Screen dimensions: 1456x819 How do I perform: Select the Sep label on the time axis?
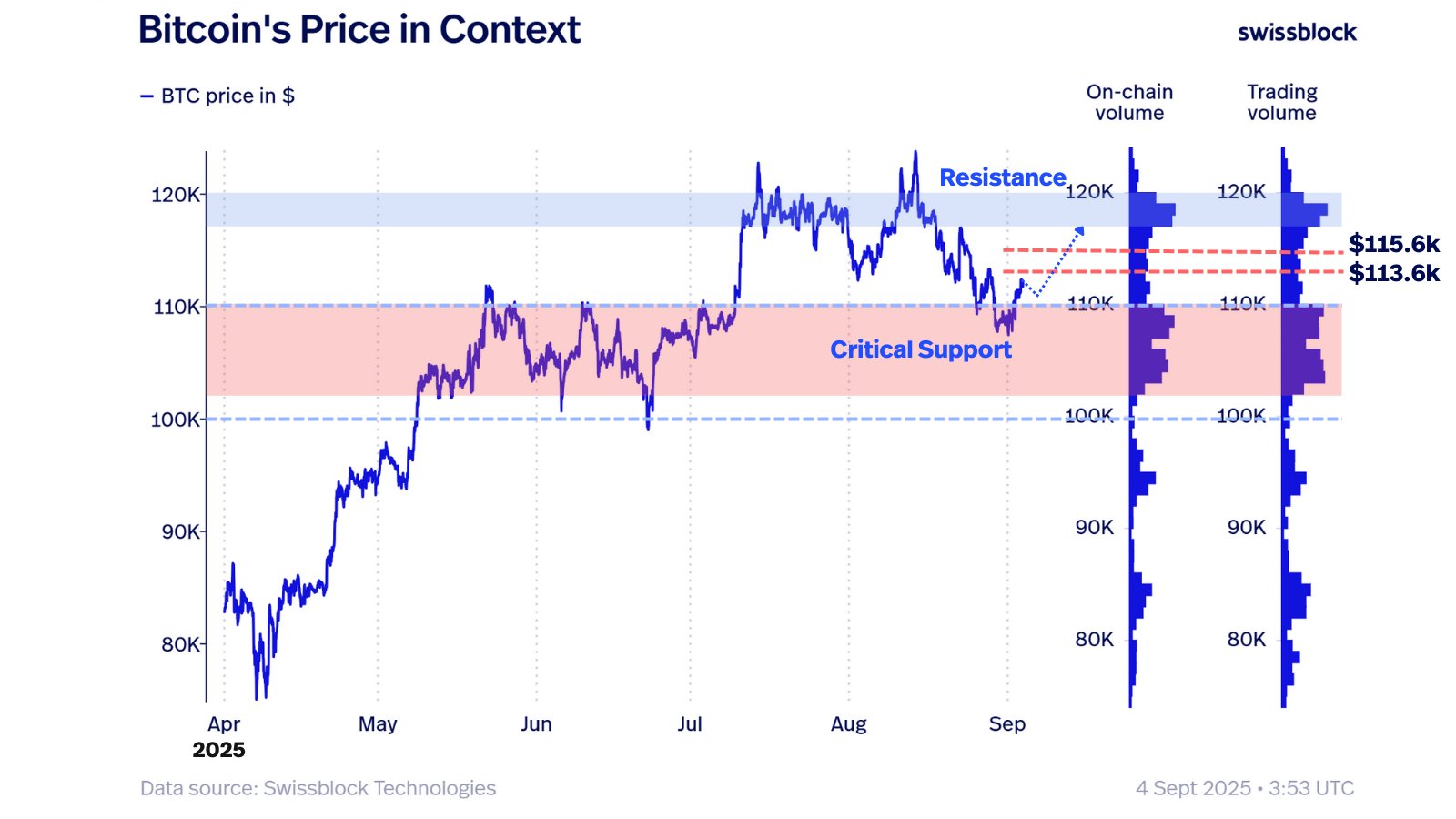(x=1006, y=724)
